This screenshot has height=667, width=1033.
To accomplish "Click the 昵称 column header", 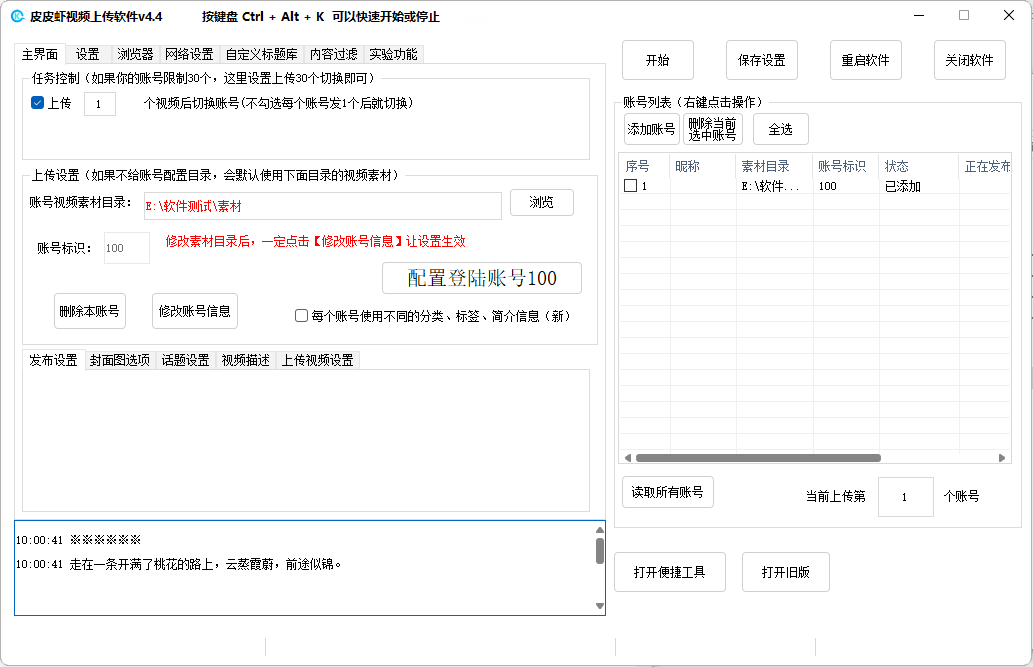I will [703, 166].
